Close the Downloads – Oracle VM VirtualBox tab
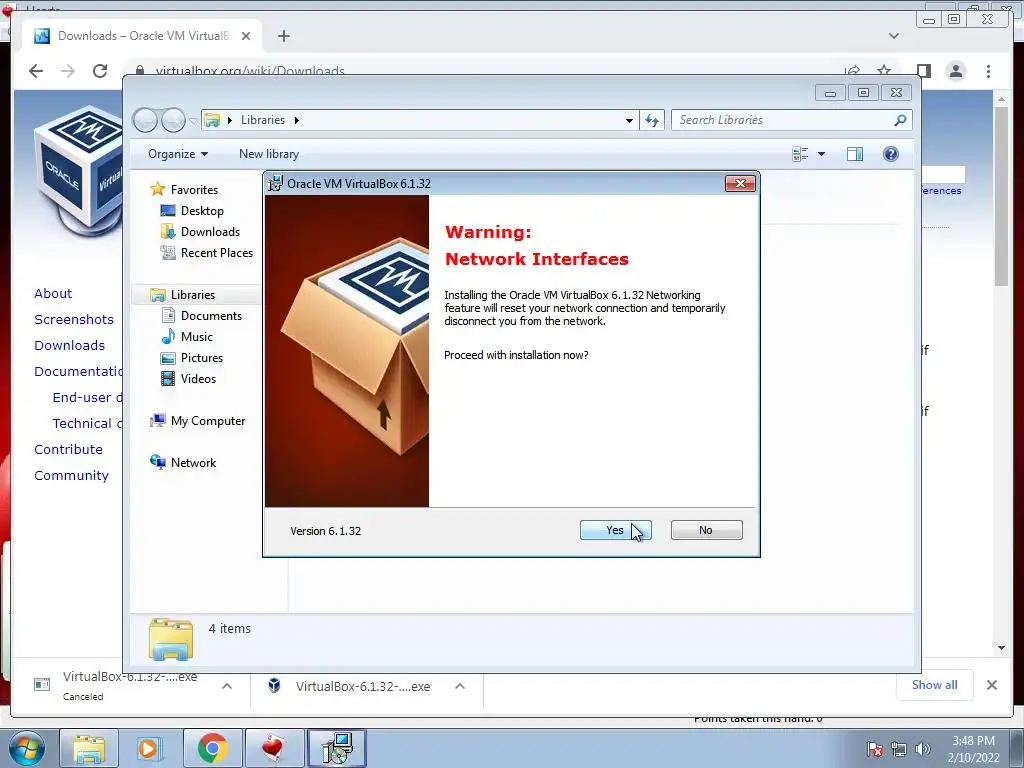The image size is (1024, 768). [246, 36]
